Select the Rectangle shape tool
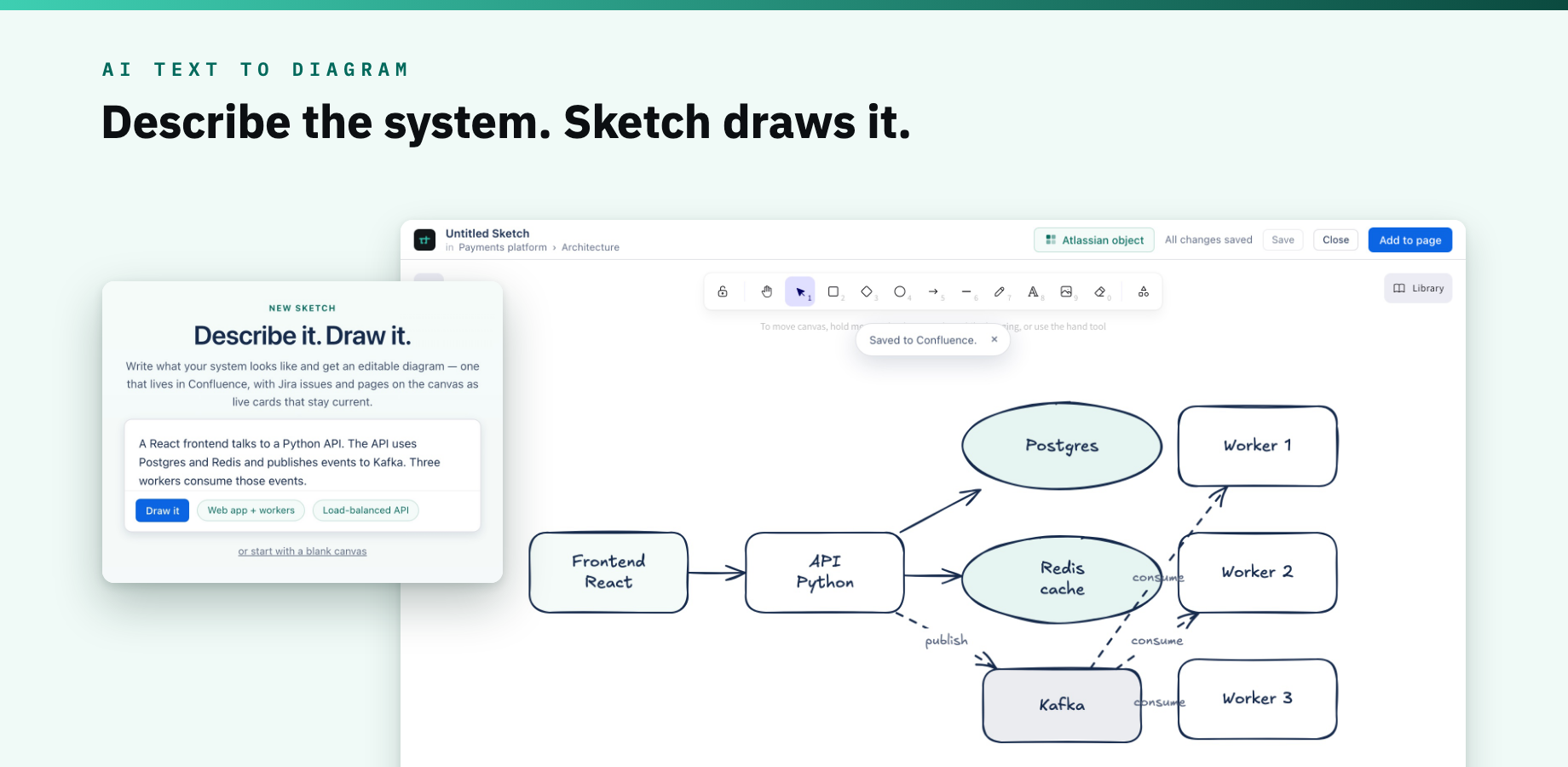 (833, 291)
